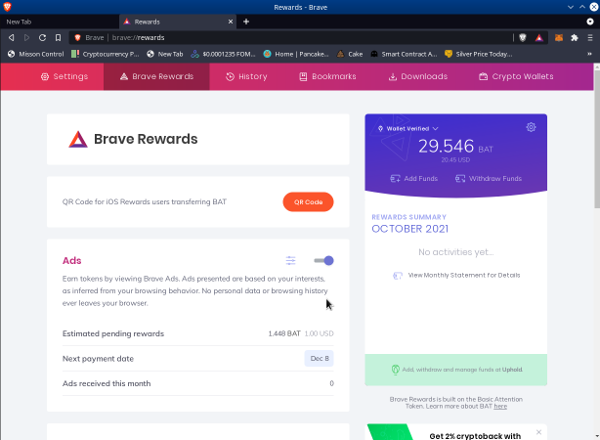600x440 pixels.
Task: Click the Ads received this month row
Action: 198,383
